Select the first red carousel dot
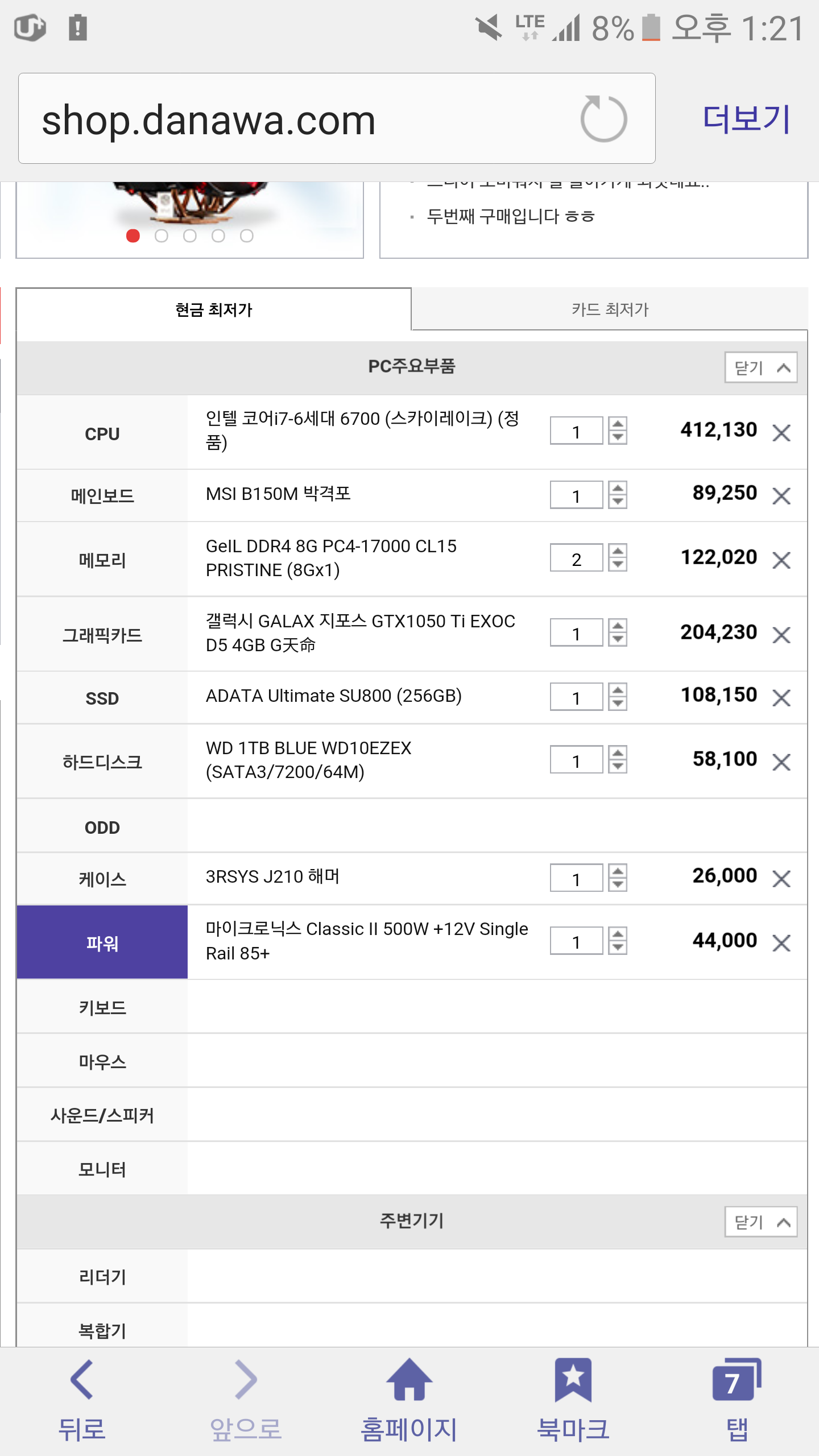Viewport: 819px width, 1456px height. [x=133, y=235]
